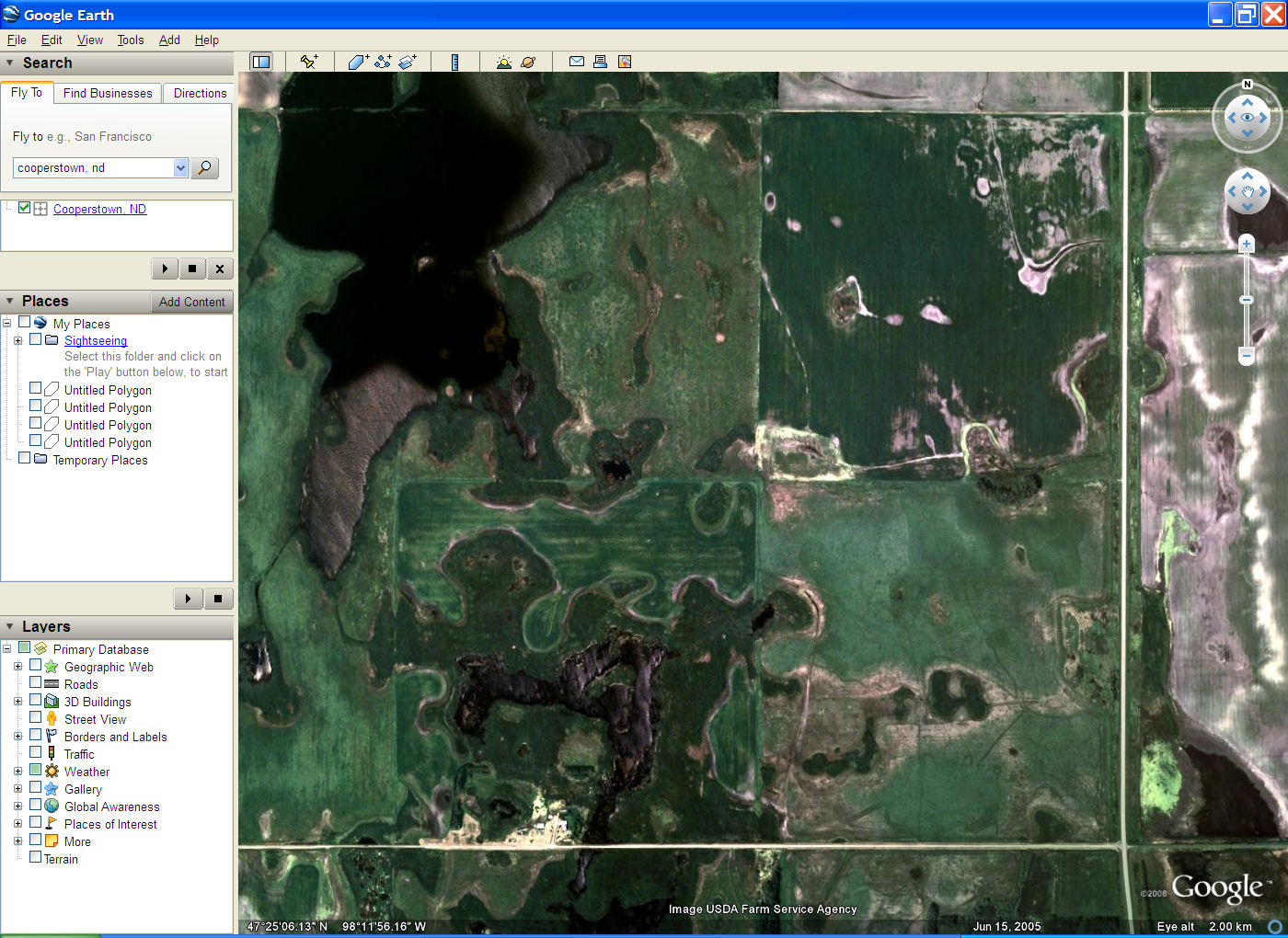1288x938 pixels.
Task: Add a placemark with the pushpin tool
Action: 309,62
